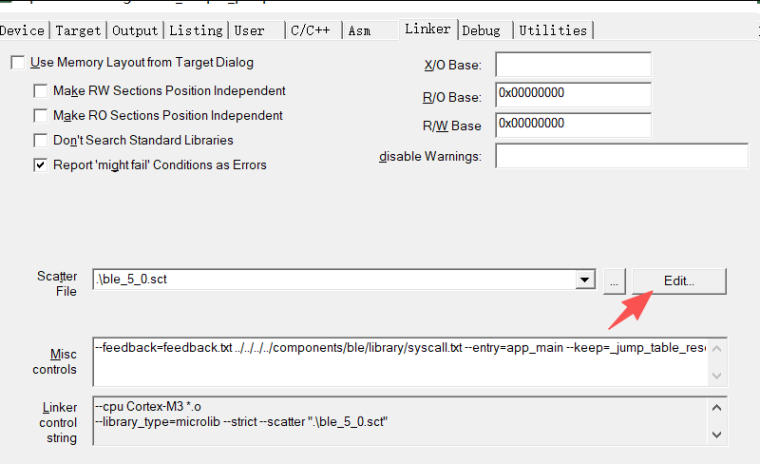760x464 pixels.
Task: Click the X/O Base input field
Action: (573, 65)
